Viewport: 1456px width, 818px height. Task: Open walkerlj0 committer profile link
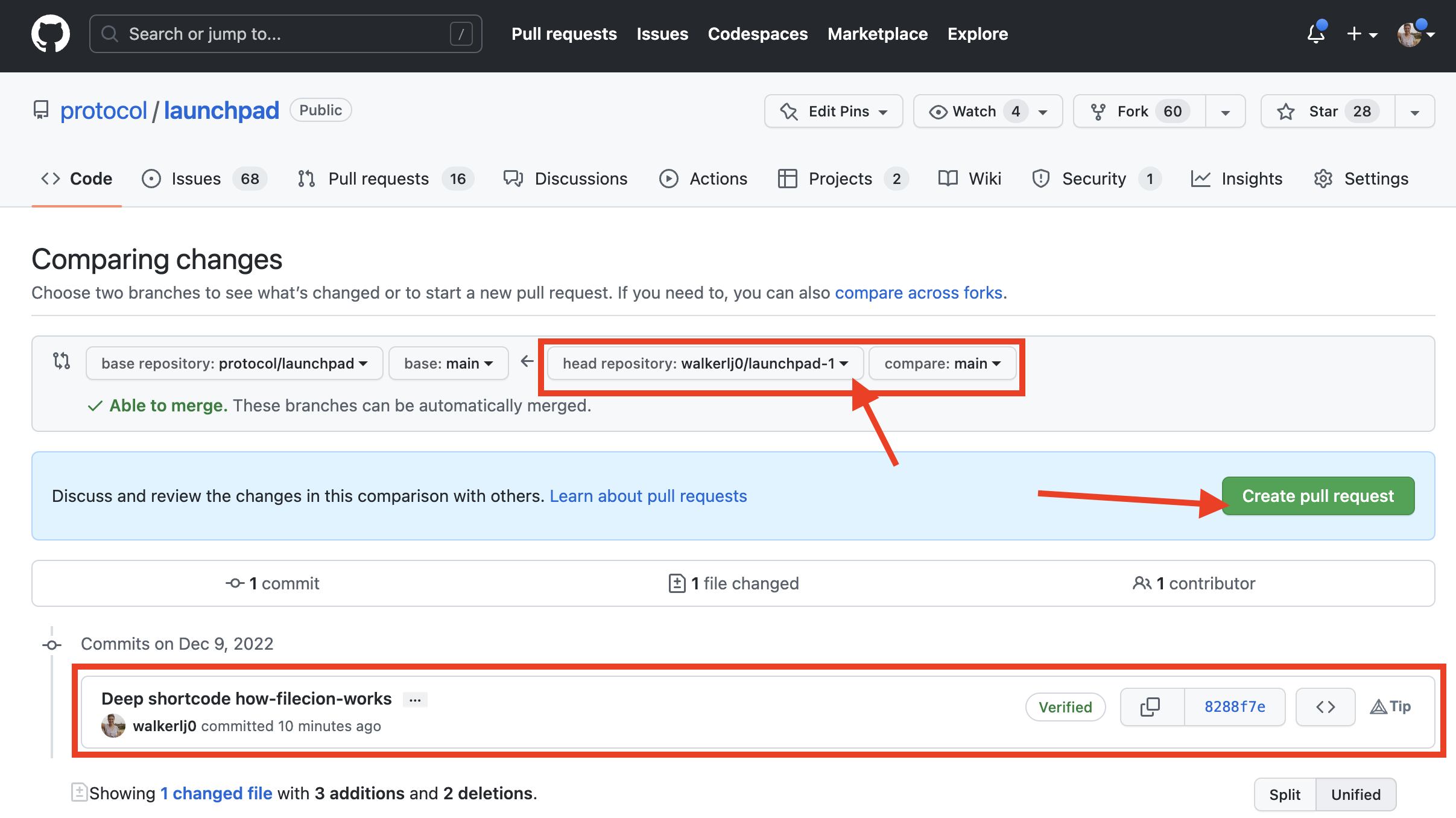(x=165, y=726)
